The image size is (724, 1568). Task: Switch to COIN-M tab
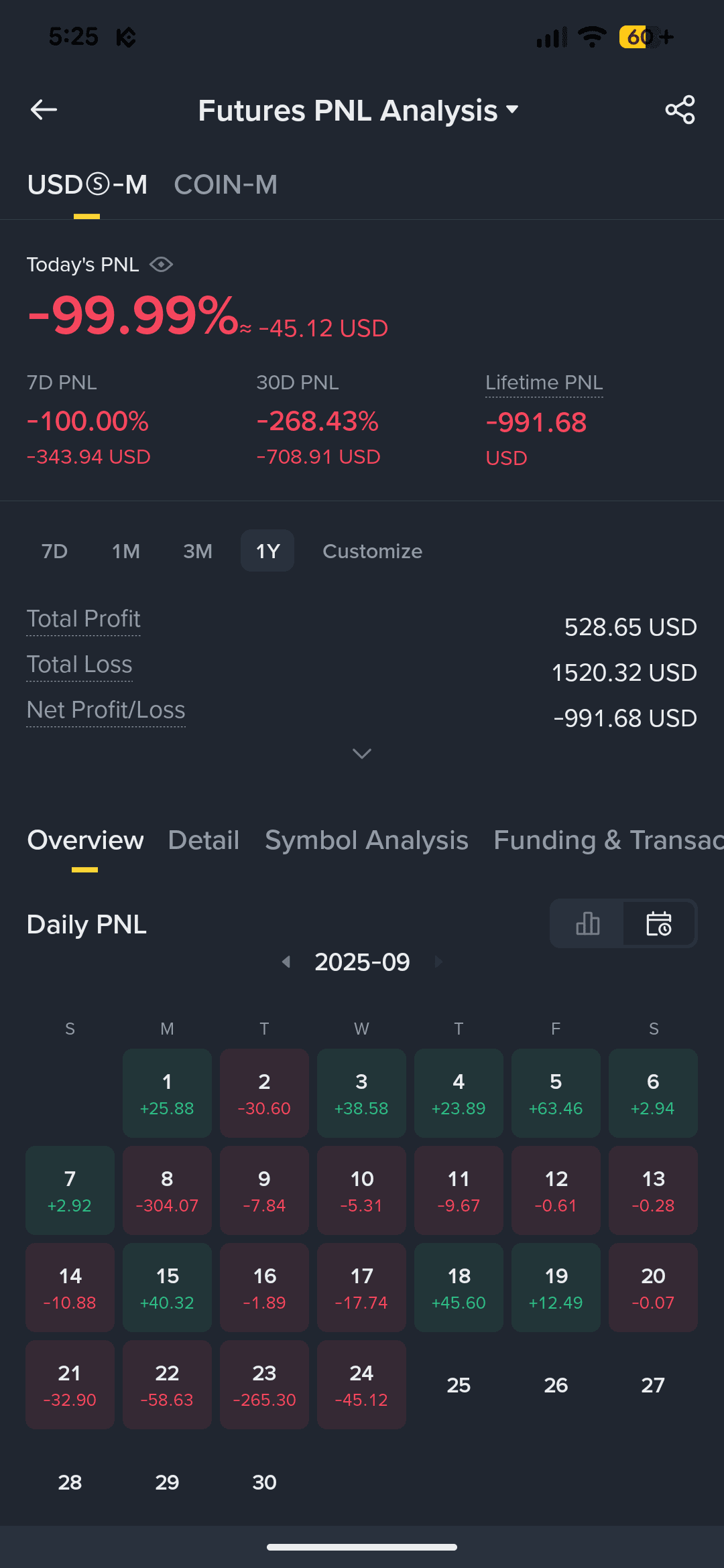(225, 185)
